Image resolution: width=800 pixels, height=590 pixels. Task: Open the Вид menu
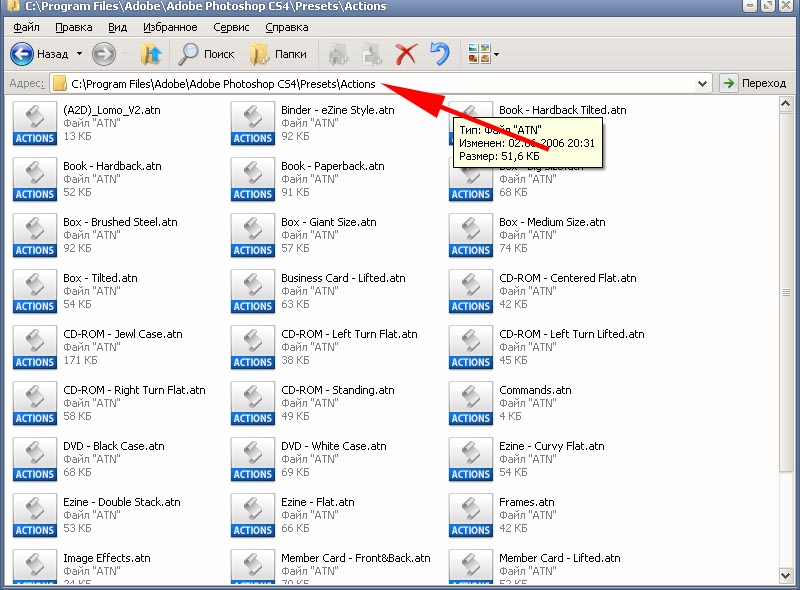point(117,27)
